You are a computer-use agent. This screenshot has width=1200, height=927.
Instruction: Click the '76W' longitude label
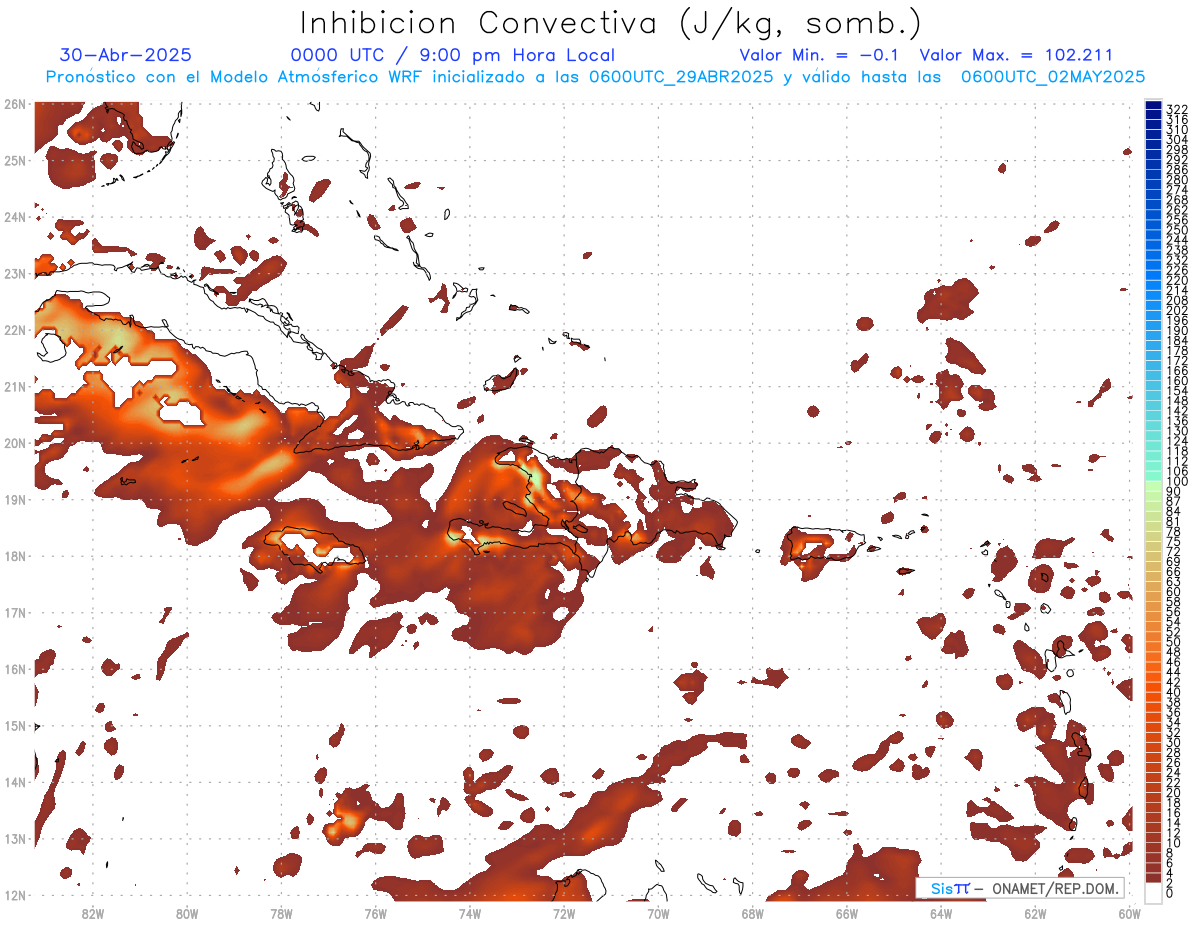click(376, 914)
